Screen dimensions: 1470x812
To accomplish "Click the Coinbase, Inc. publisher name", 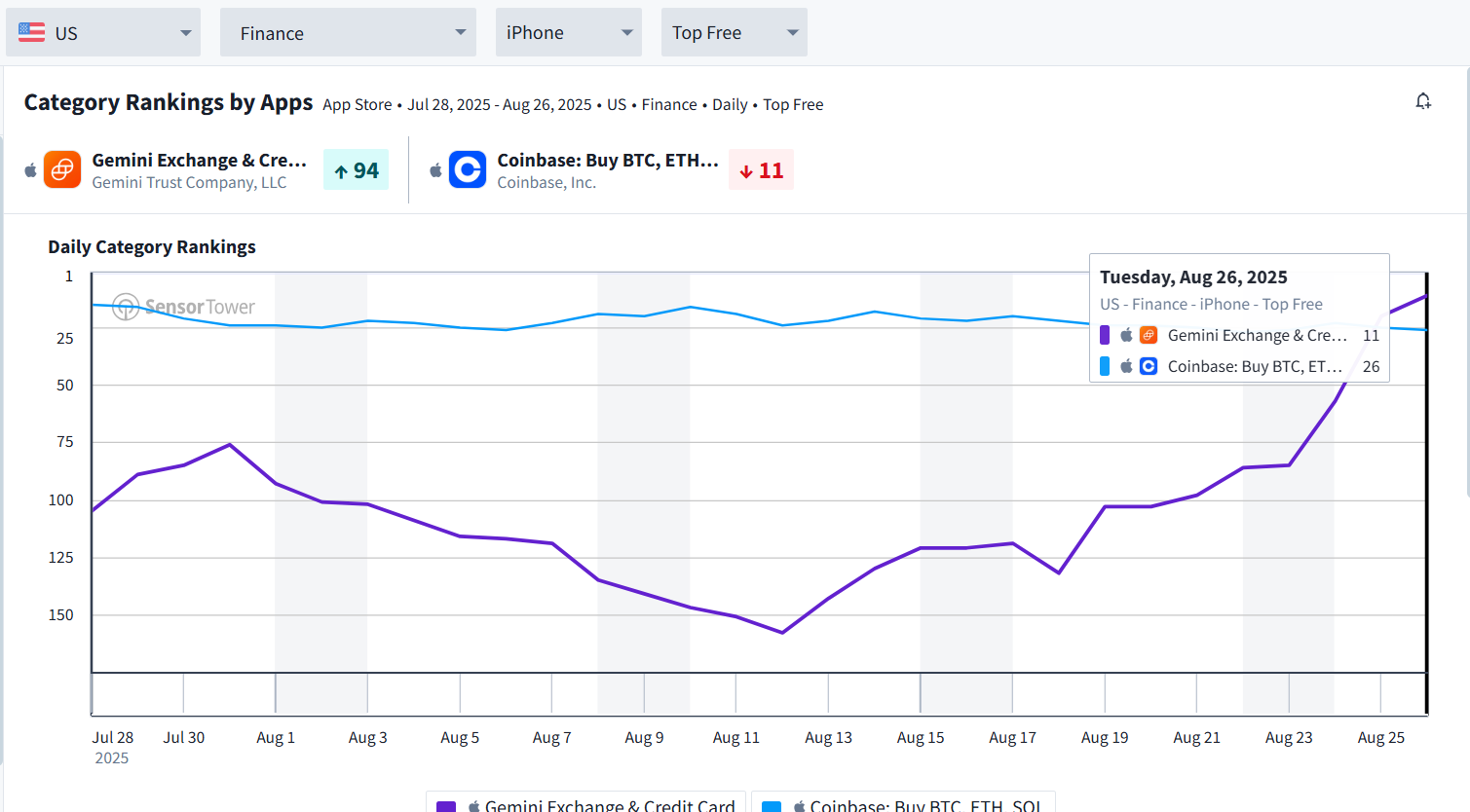I will (547, 182).
